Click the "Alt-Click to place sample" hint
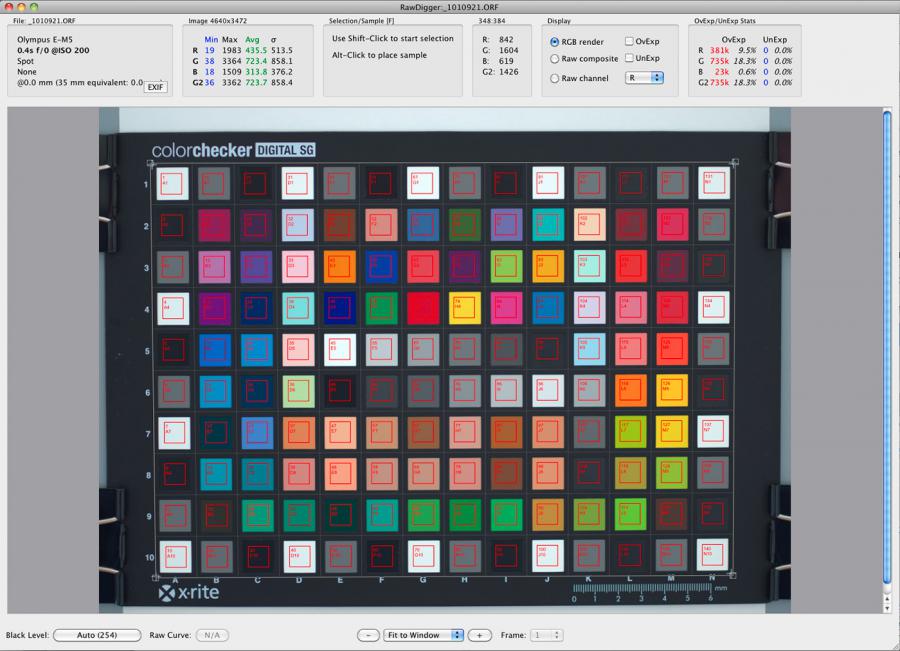 click(x=379, y=55)
